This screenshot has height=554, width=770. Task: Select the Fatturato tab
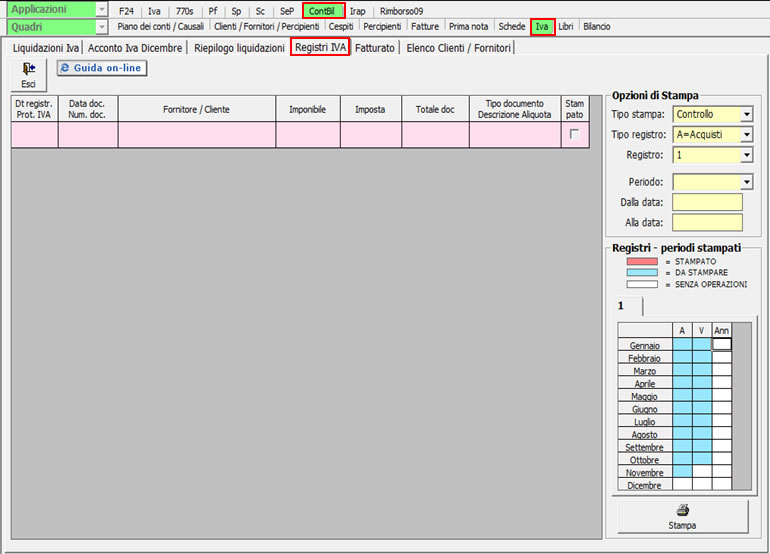374,47
